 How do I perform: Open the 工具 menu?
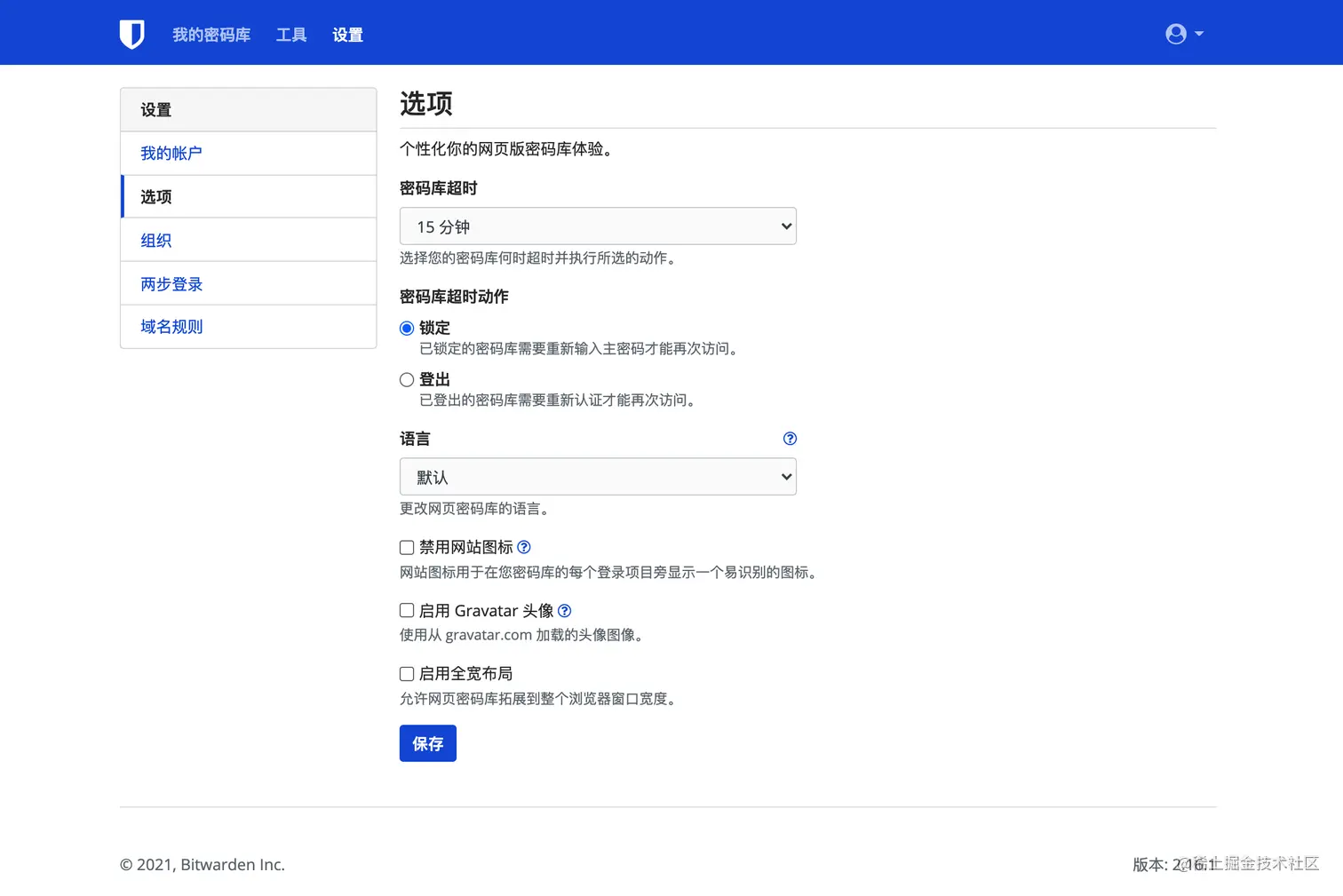coord(290,35)
